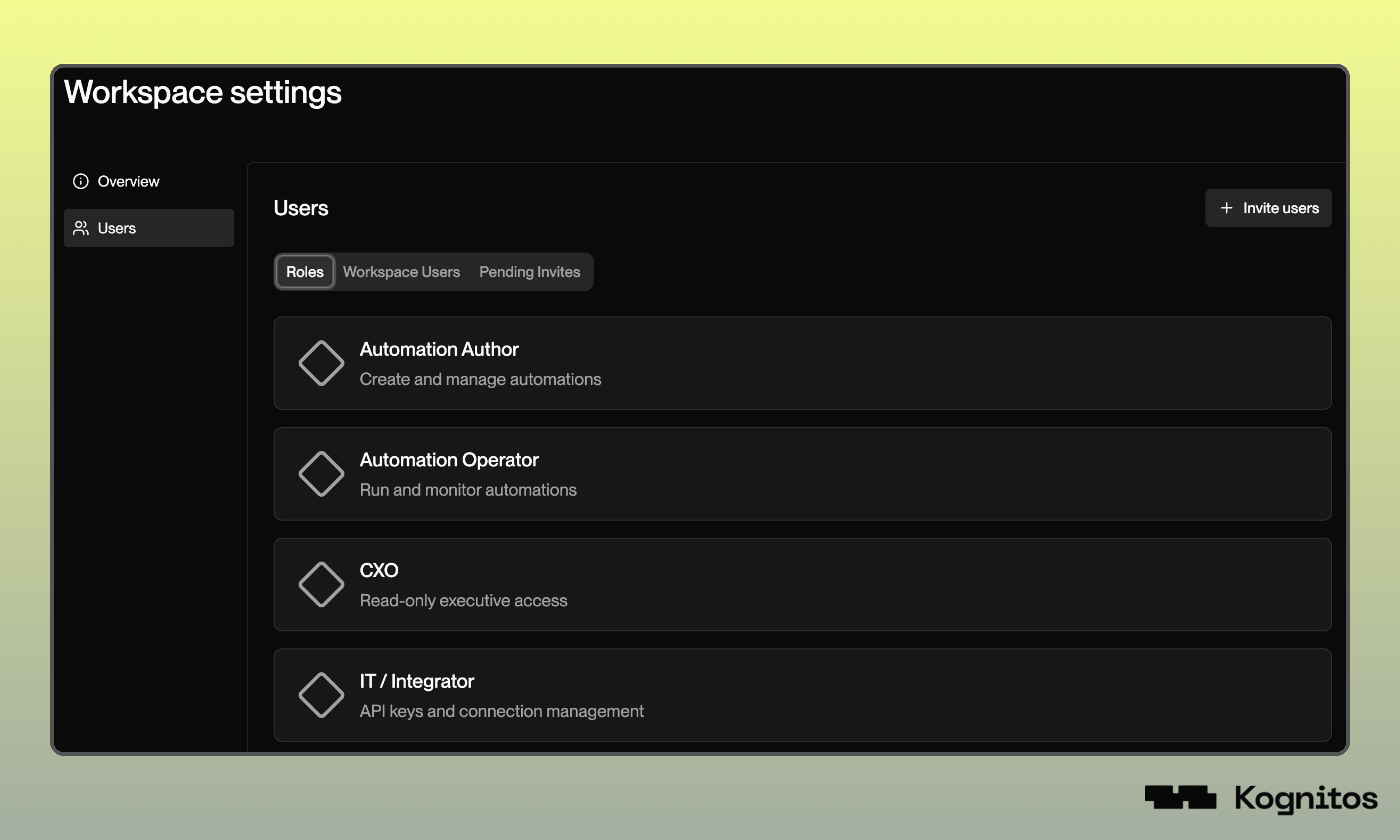Go to Overview in the sidebar

(x=129, y=181)
